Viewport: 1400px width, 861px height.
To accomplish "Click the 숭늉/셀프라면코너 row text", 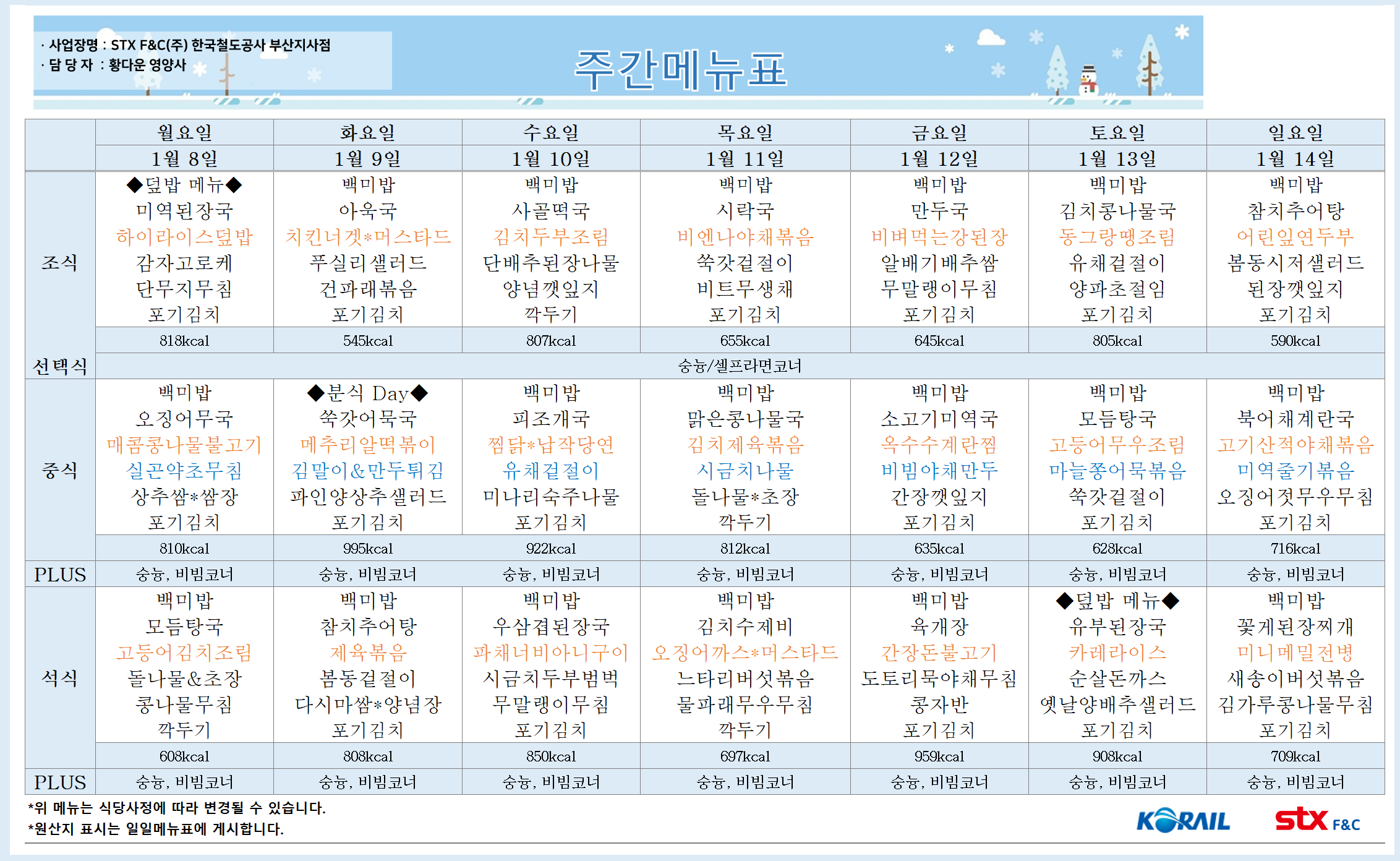I will [x=740, y=366].
